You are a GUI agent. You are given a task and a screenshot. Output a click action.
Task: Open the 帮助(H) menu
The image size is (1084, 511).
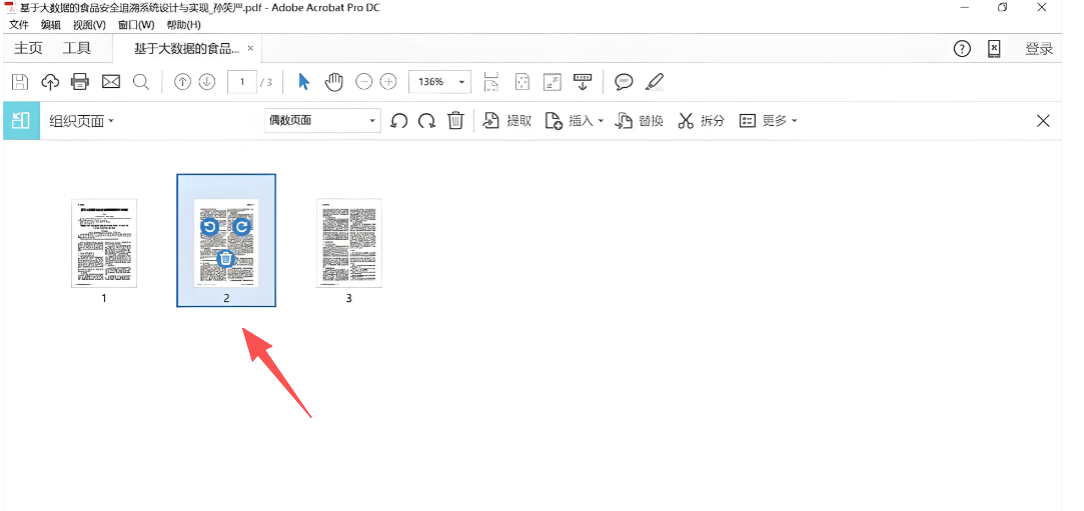(x=183, y=25)
